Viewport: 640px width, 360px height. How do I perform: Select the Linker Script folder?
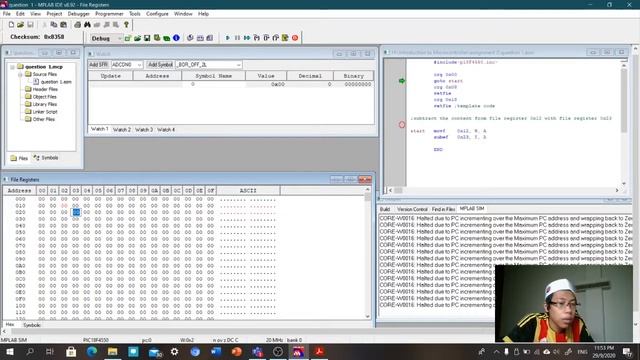click(x=41, y=112)
